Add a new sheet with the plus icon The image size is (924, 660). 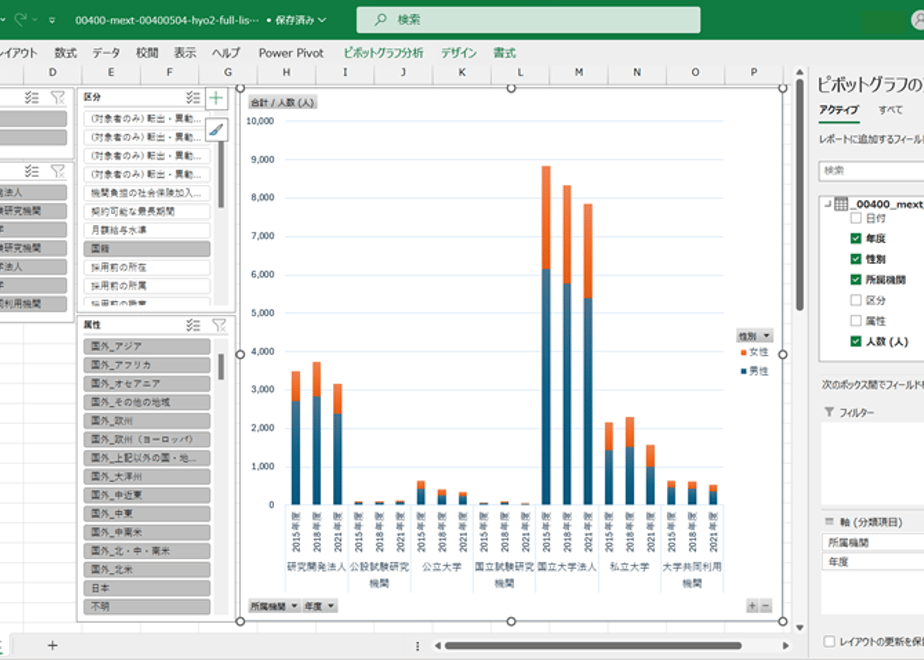click(x=52, y=645)
